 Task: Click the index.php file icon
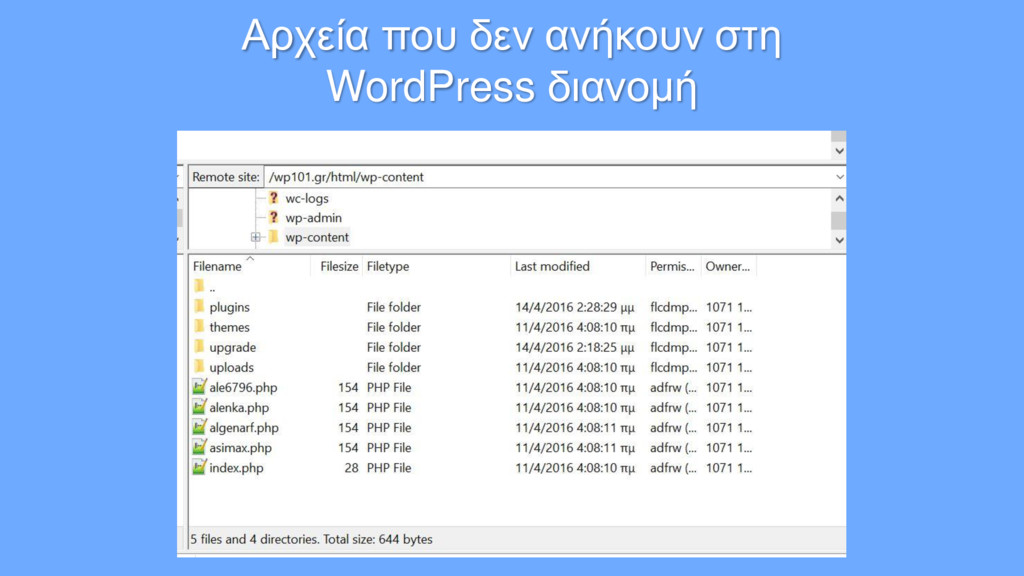(199, 468)
